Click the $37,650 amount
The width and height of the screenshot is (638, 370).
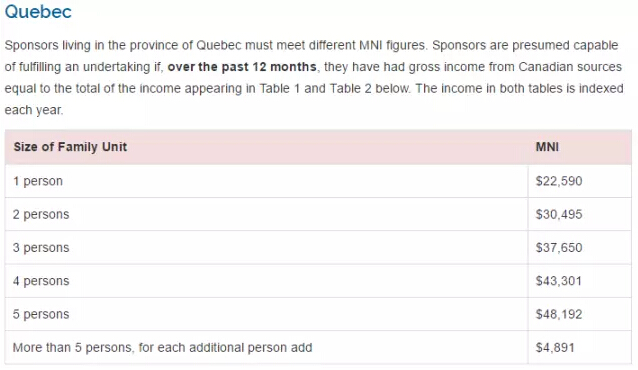click(559, 248)
